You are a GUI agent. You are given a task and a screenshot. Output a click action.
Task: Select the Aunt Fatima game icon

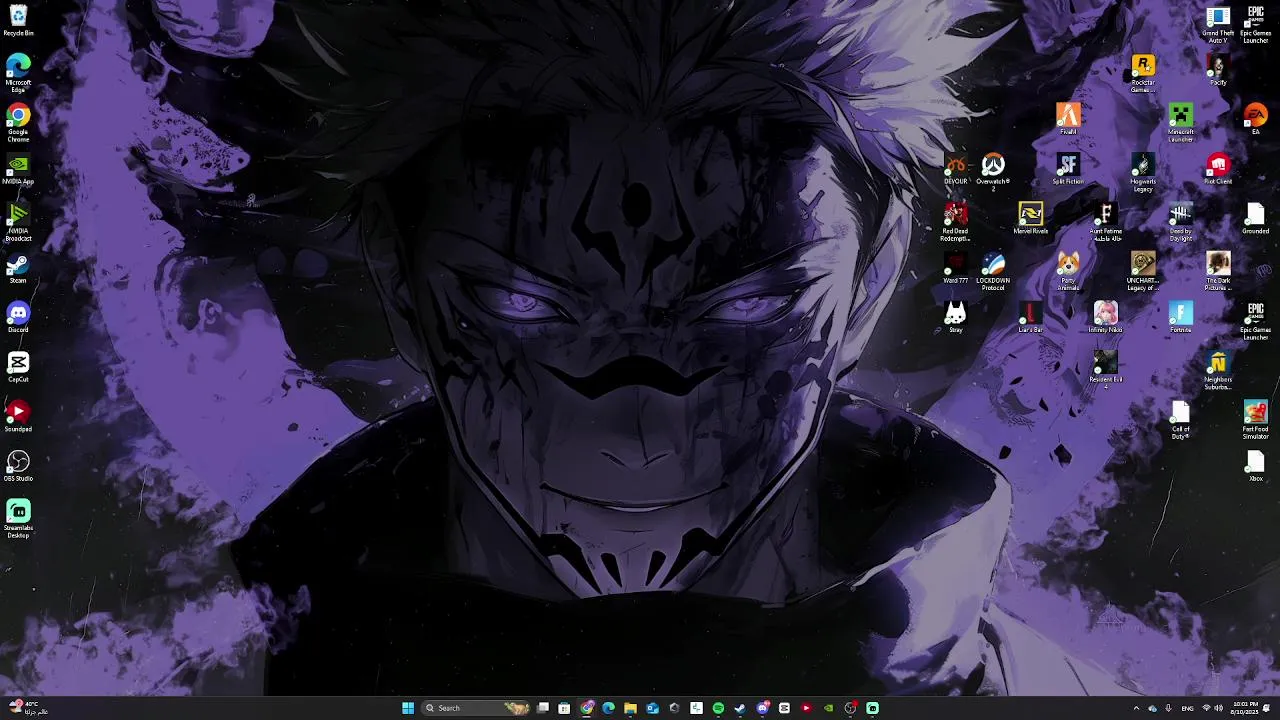point(1106,222)
